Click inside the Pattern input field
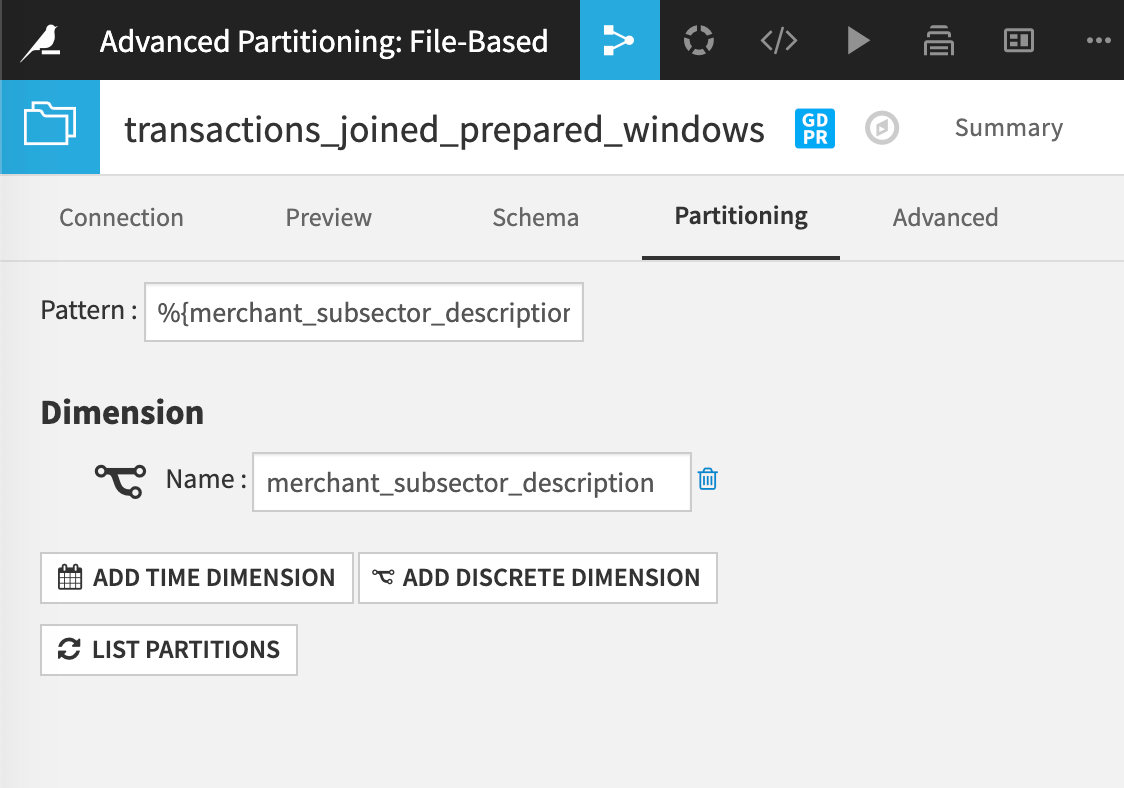The image size is (1124, 788). [363, 312]
